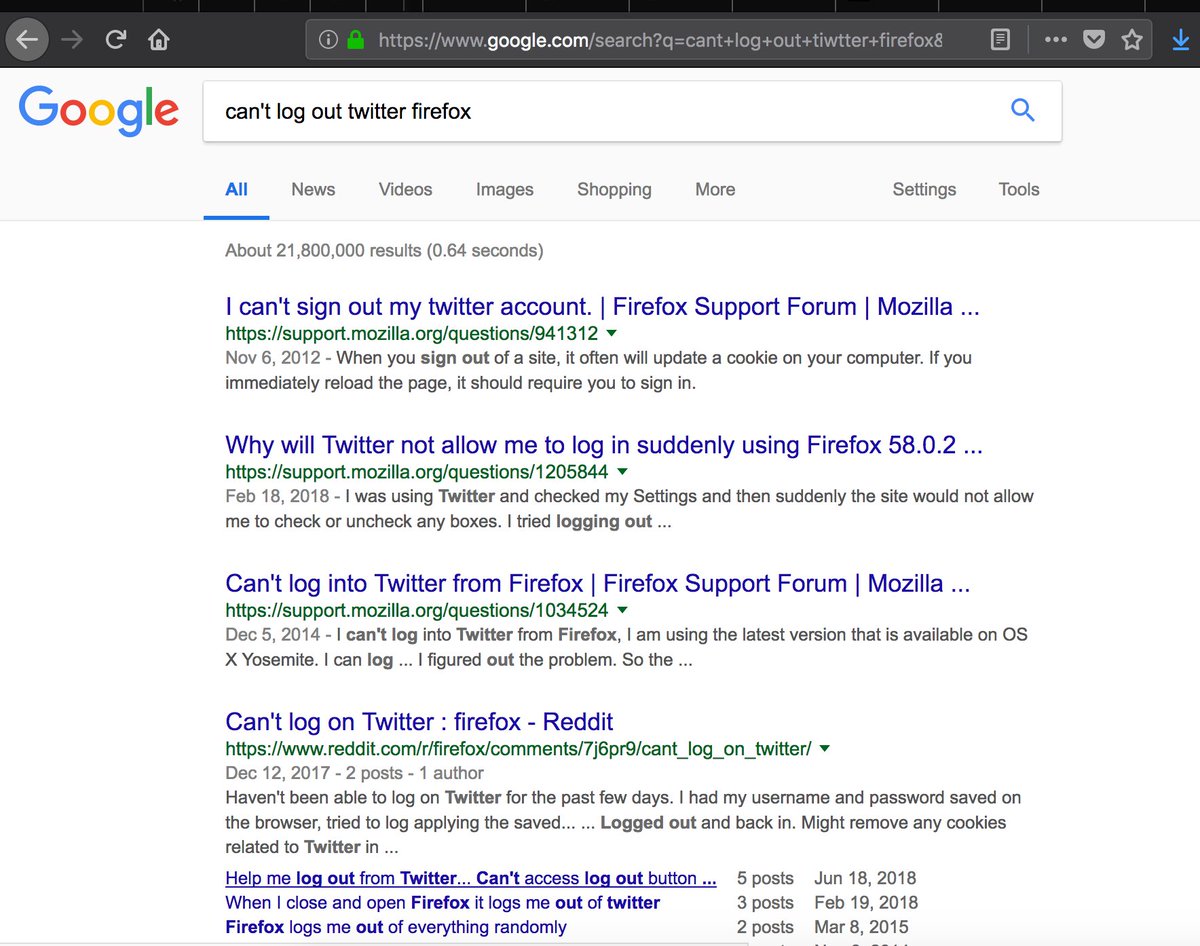Switch to the News tab

point(313,189)
